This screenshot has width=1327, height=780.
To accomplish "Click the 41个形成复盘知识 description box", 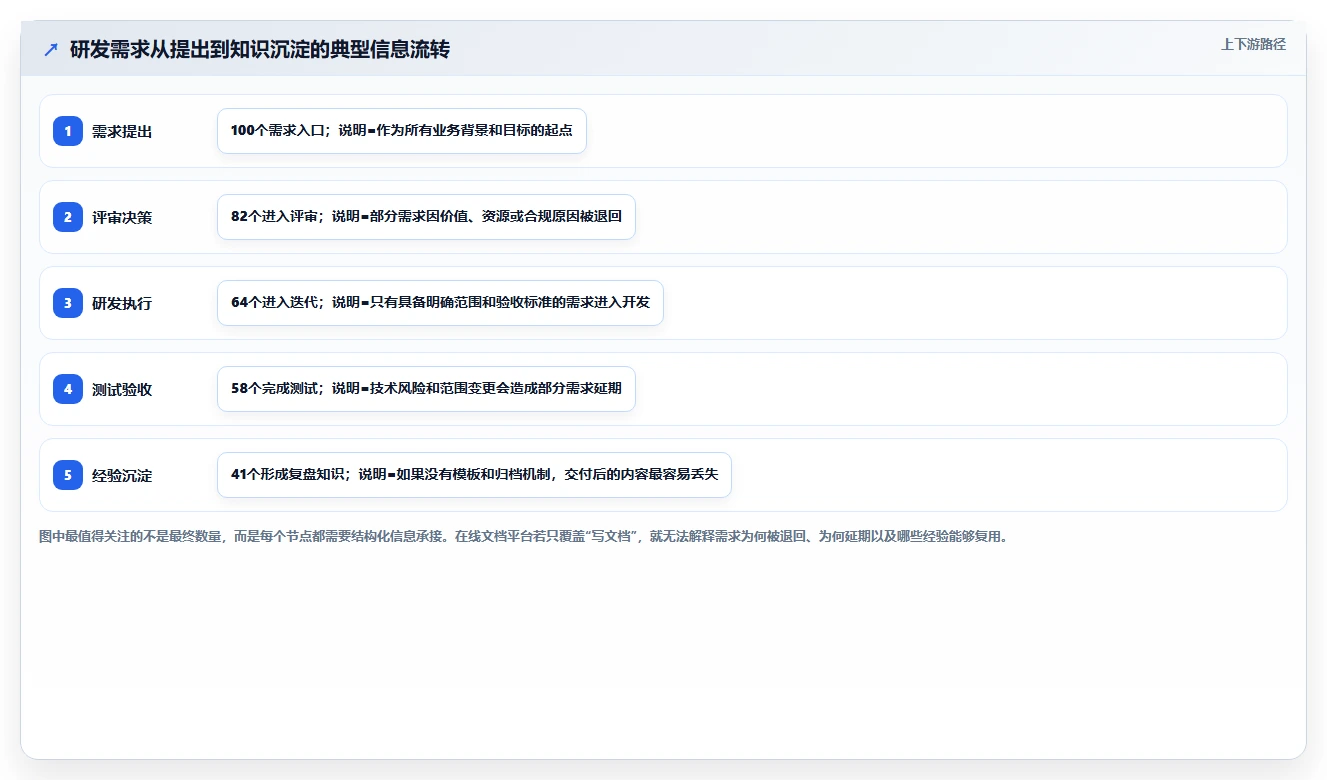I will [x=474, y=475].
